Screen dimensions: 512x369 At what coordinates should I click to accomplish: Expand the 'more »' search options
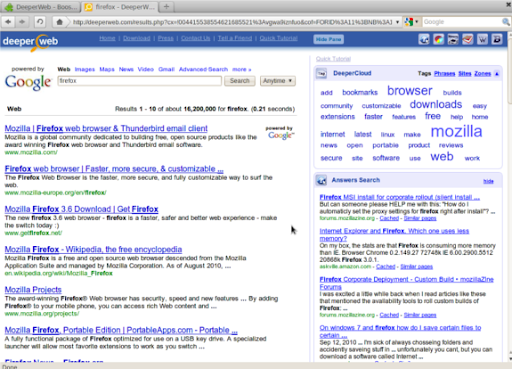[241, 69]
